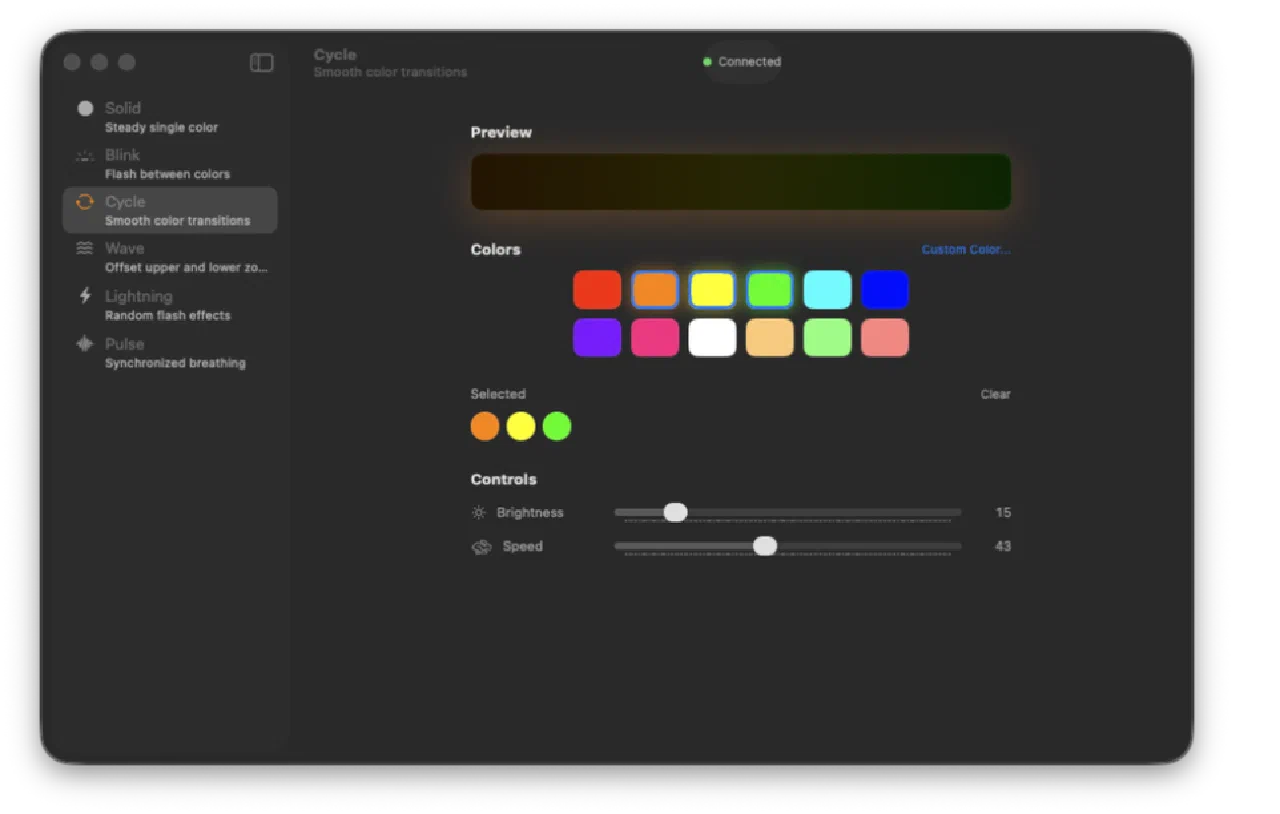Pick the purple color swatch
This screenshot has width=1280, height=814.
pos(597,338)
